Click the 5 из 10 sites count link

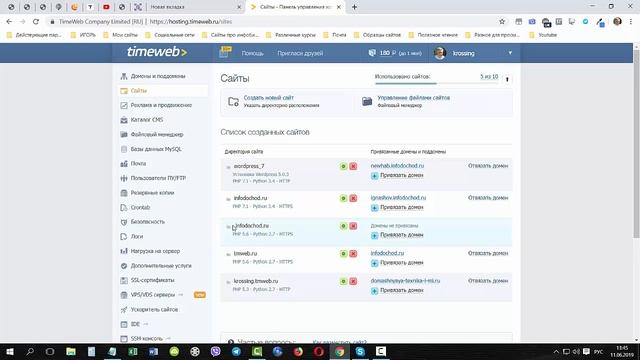[489, 76]
